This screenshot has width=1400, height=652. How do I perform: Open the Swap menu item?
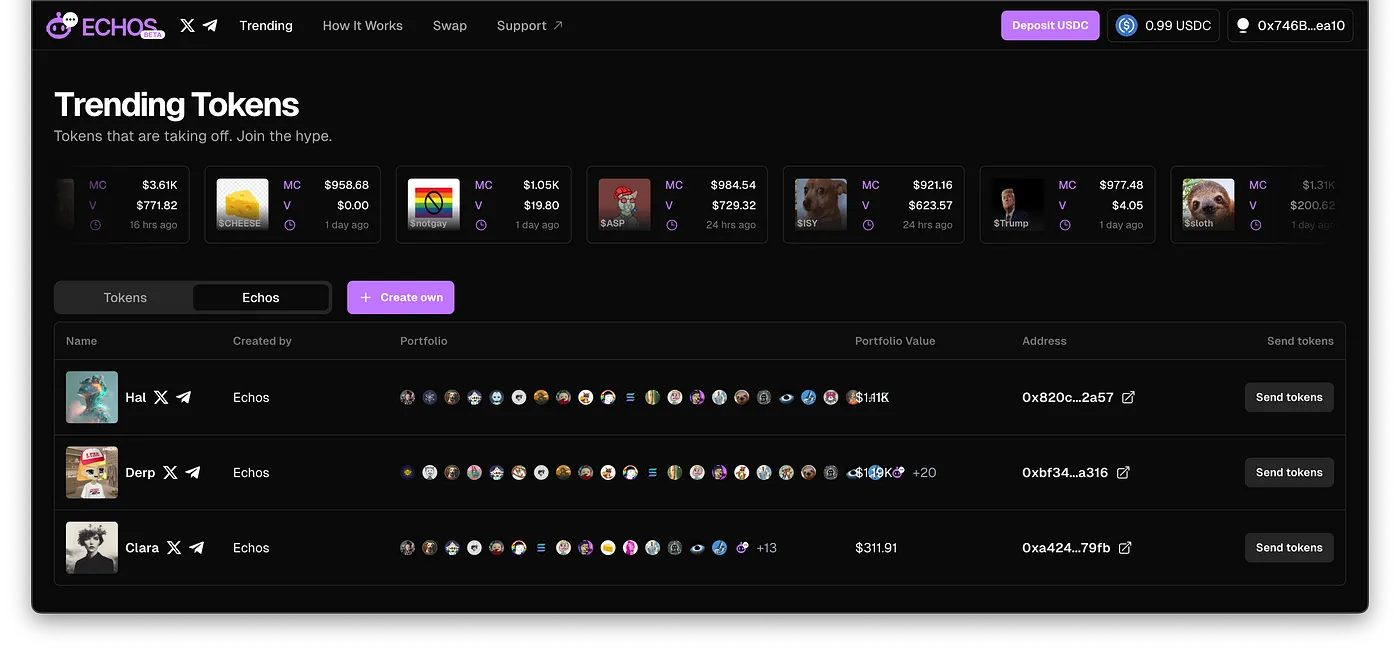click(449, 26)
